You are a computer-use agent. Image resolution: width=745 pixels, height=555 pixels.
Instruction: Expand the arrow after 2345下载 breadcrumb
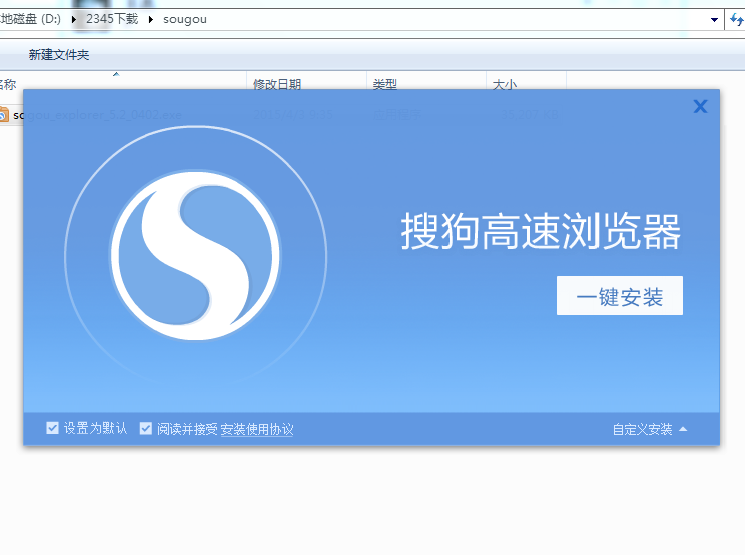point(151,19)
